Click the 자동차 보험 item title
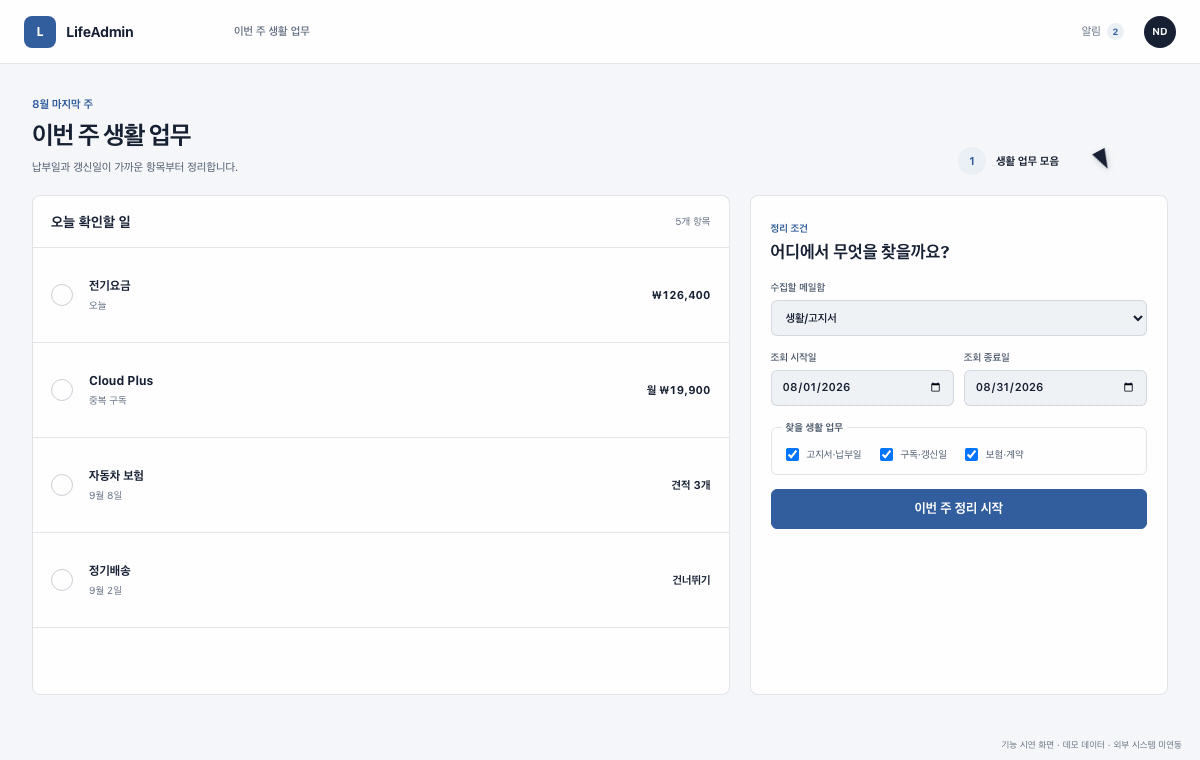Screen dimensions: 1200x760 [x=116, y=475]
